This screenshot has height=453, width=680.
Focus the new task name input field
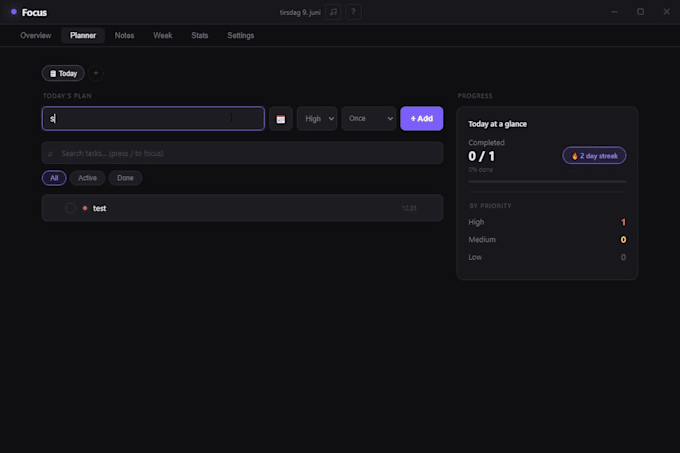pos(153,119)
